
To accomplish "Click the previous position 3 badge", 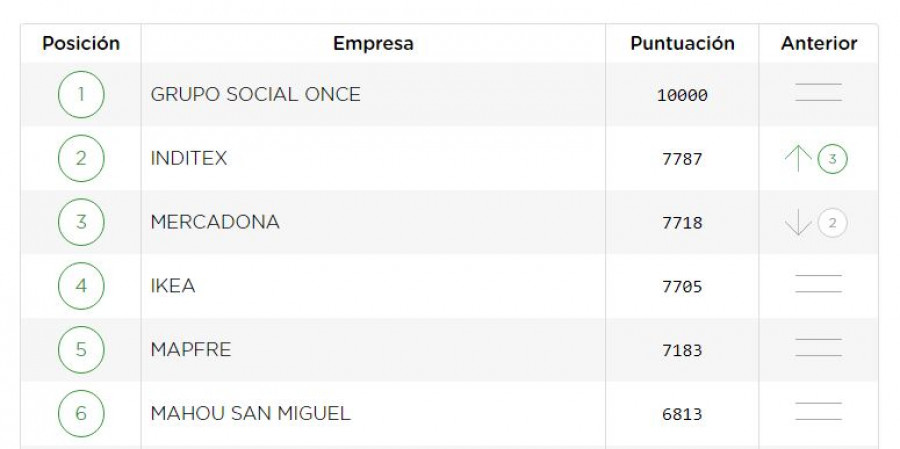I will pos(832,159).
